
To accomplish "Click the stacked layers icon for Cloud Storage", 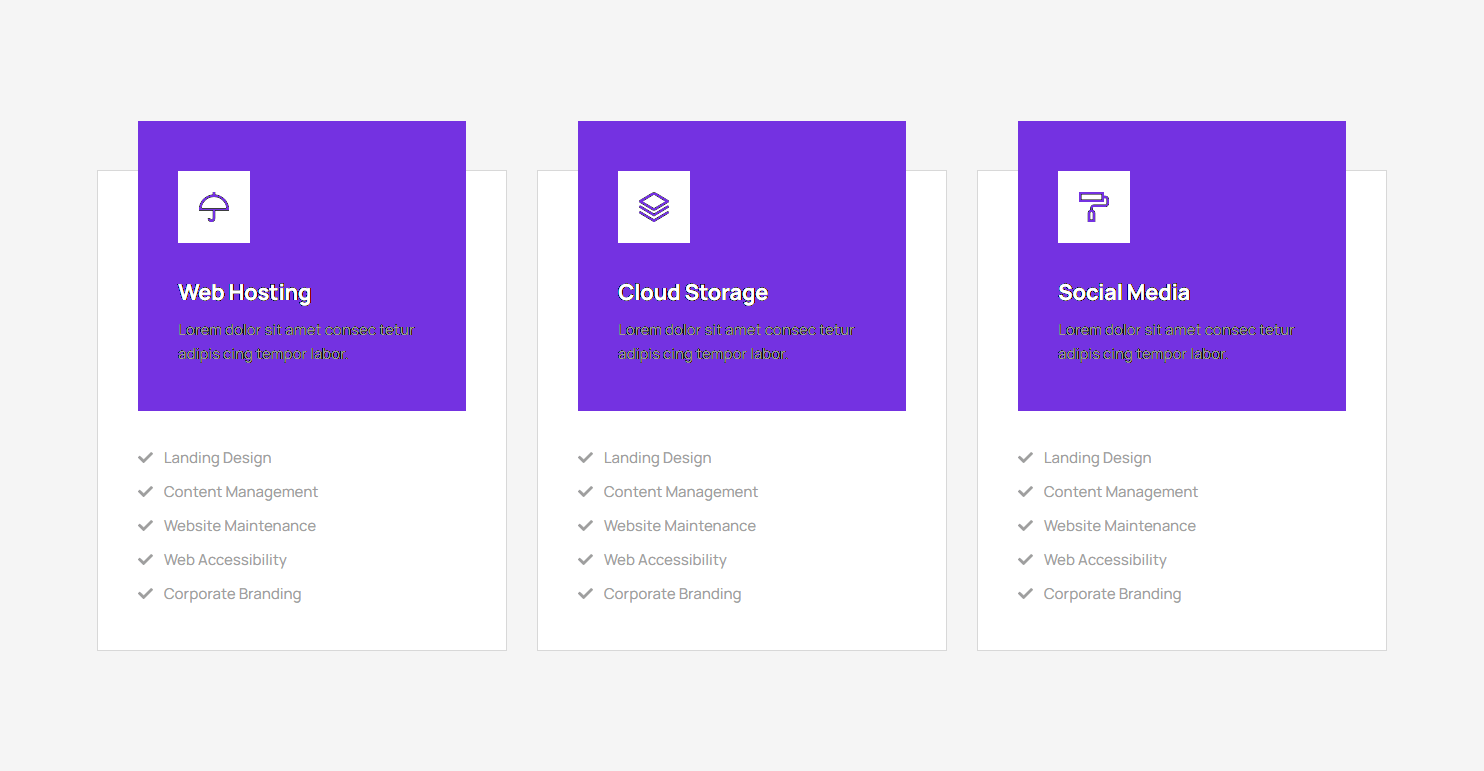I will (654, 207).
